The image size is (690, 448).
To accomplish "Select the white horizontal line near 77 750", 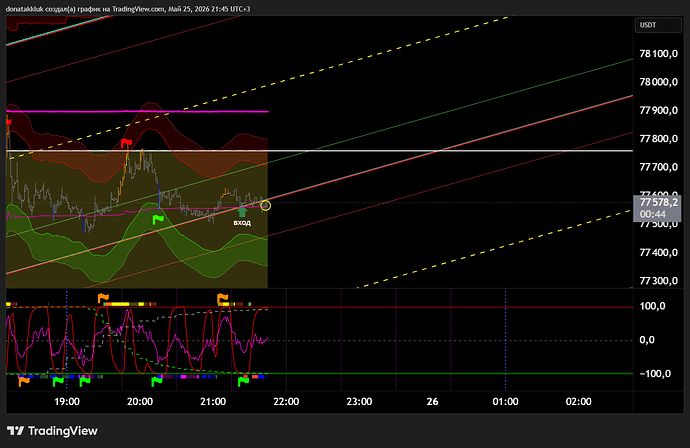I will [319, 151].
